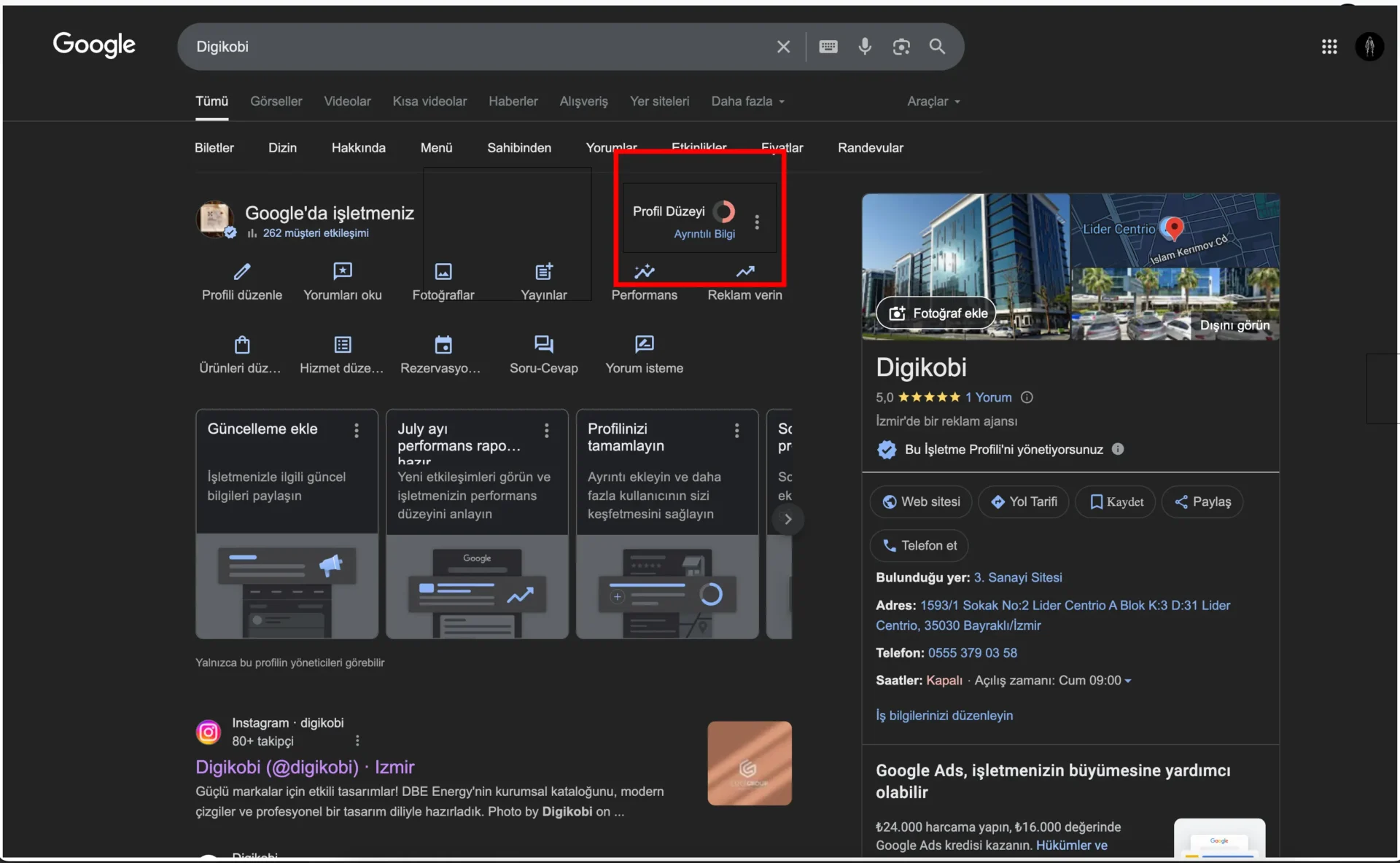
Task: Open the Profilinizi tamamlayın card
Action: point(667,523)
